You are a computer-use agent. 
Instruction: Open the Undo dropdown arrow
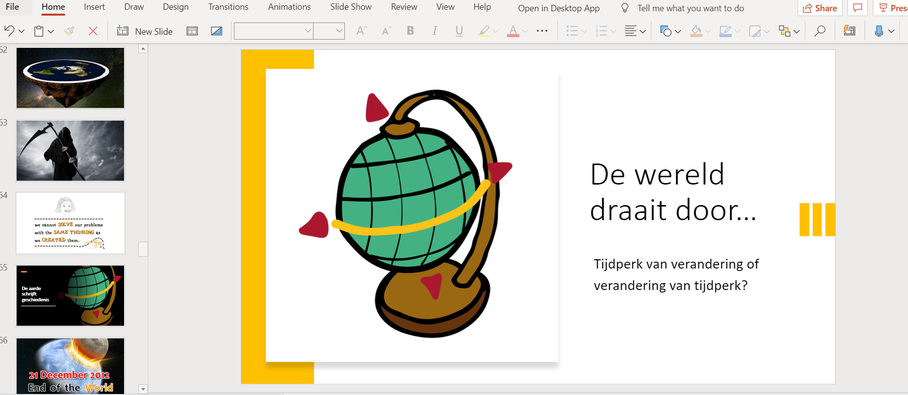pos(21,32)
